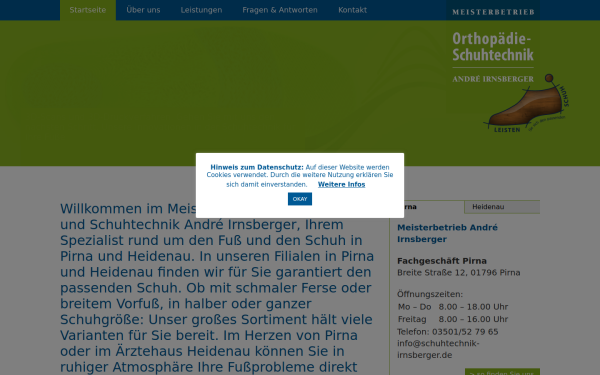Click 'Öffnungszeiten:' label
This screenshot has width=600, height=375.
(430, 294)
